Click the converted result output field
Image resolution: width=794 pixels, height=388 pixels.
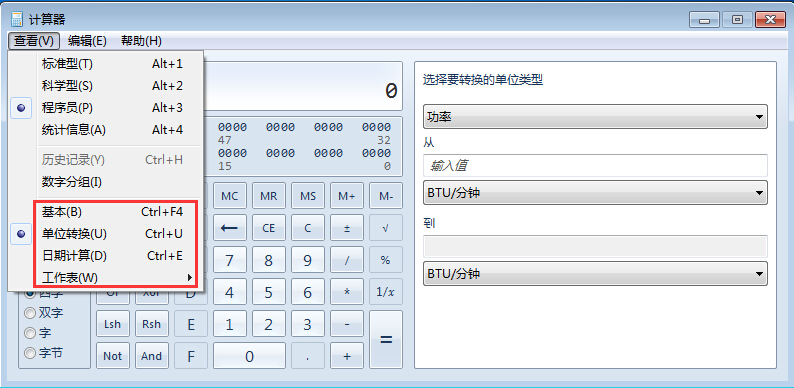(x=595, y=246)
